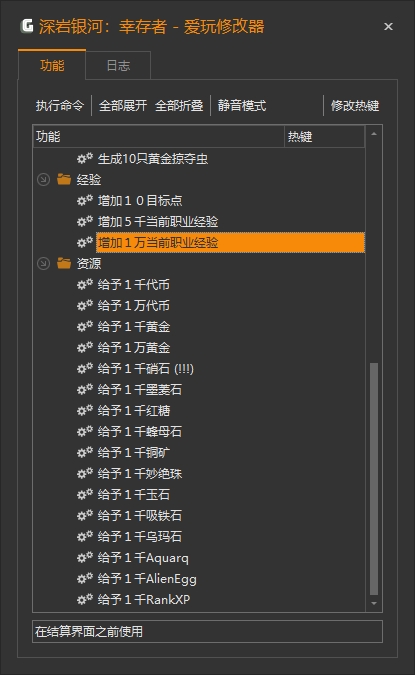Click the 经验 folder icon

[x=64, y=179]
